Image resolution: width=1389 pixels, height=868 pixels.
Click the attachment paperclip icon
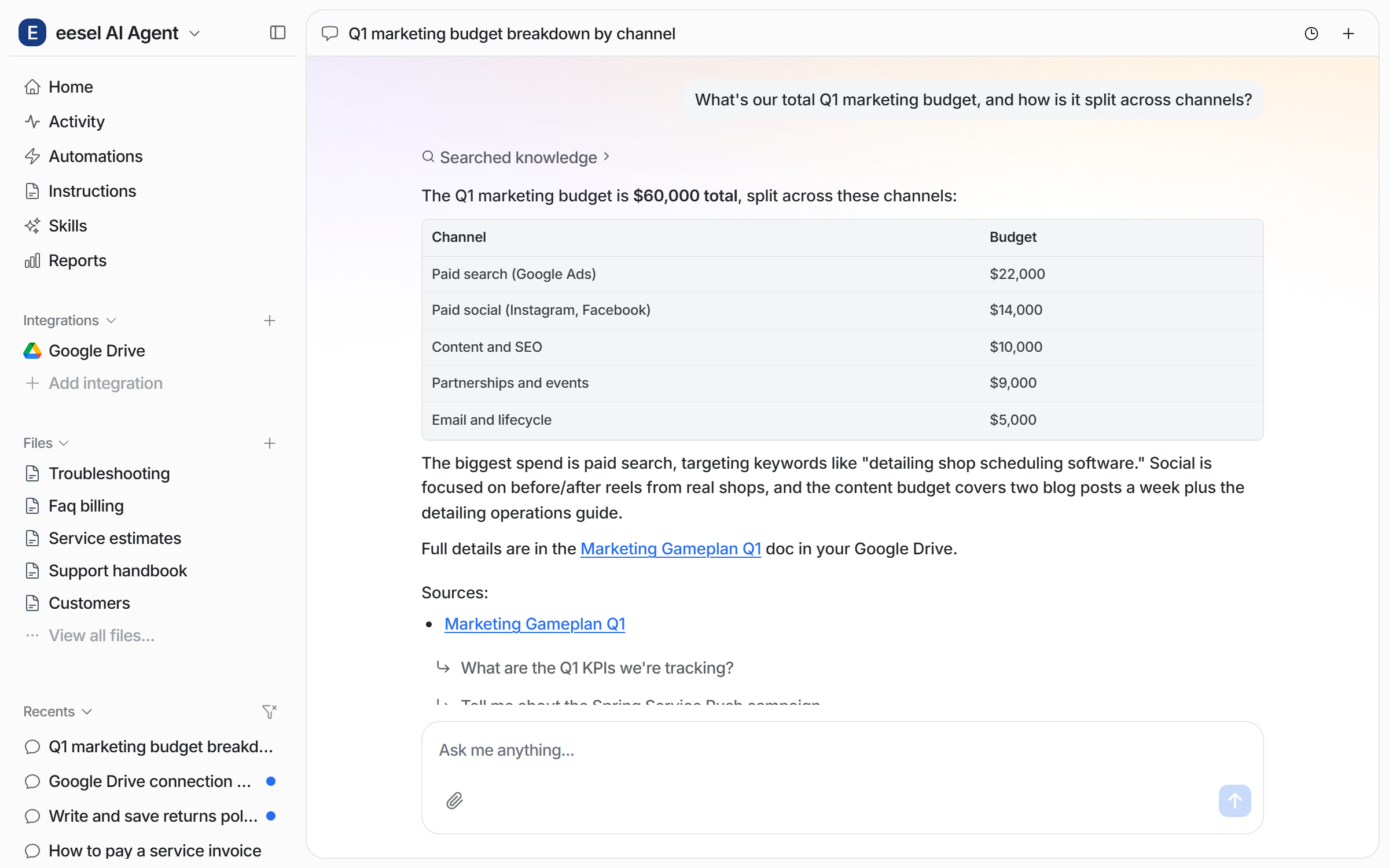pos(454,801)
